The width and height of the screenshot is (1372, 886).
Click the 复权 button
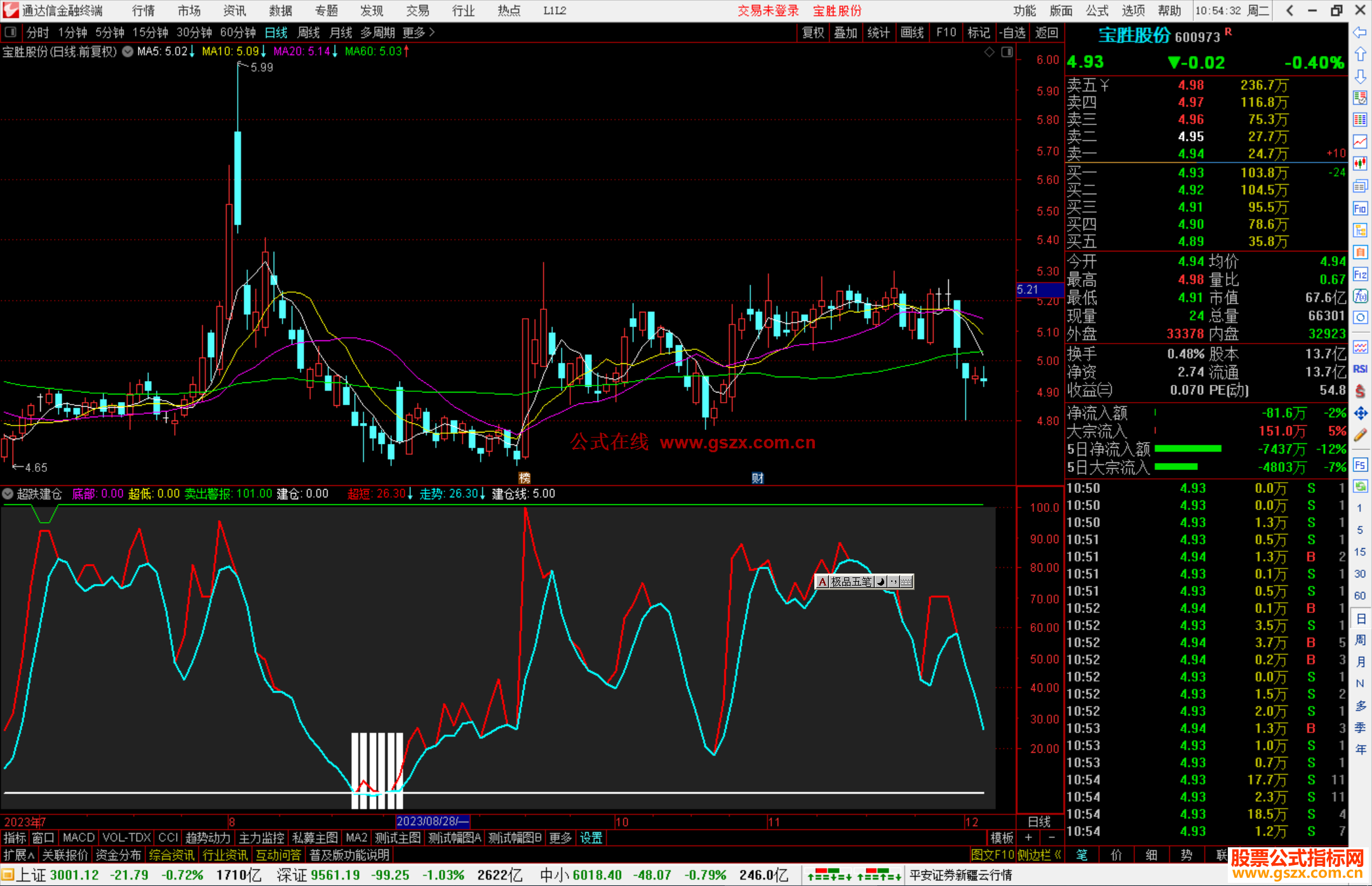tap(812, 32)
